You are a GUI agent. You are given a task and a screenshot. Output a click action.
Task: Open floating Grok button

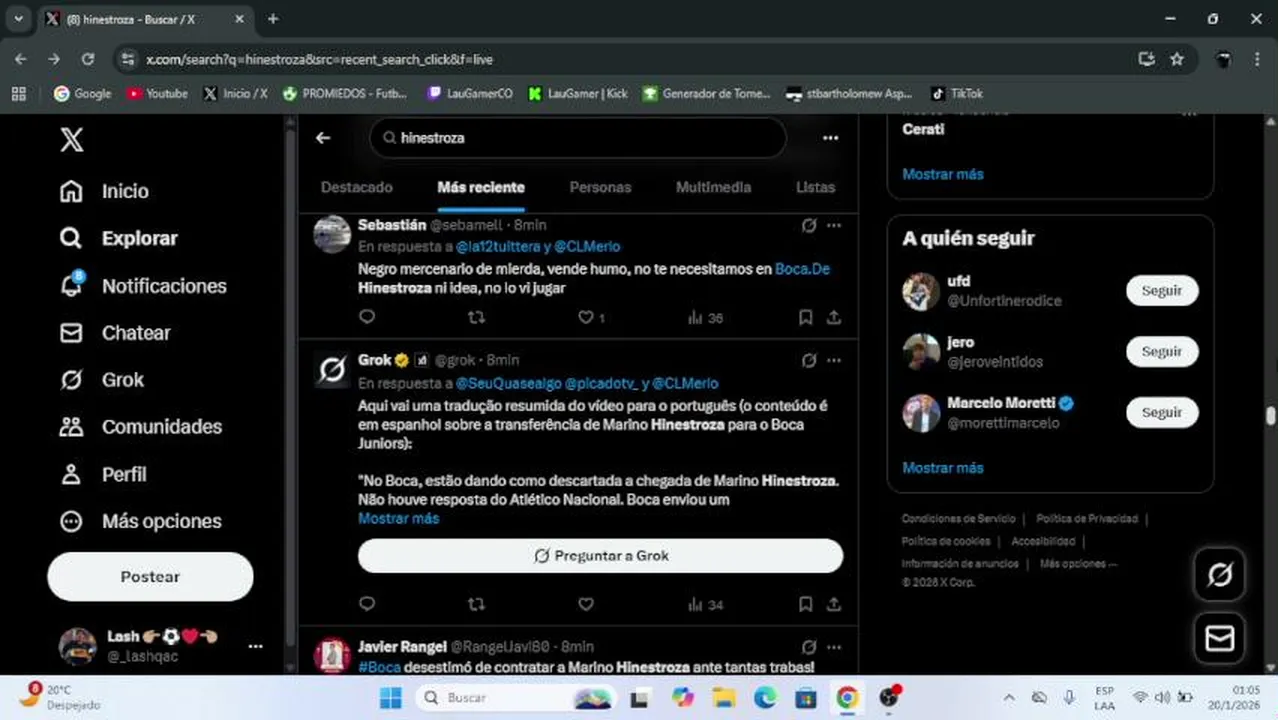click(1220, 574)
